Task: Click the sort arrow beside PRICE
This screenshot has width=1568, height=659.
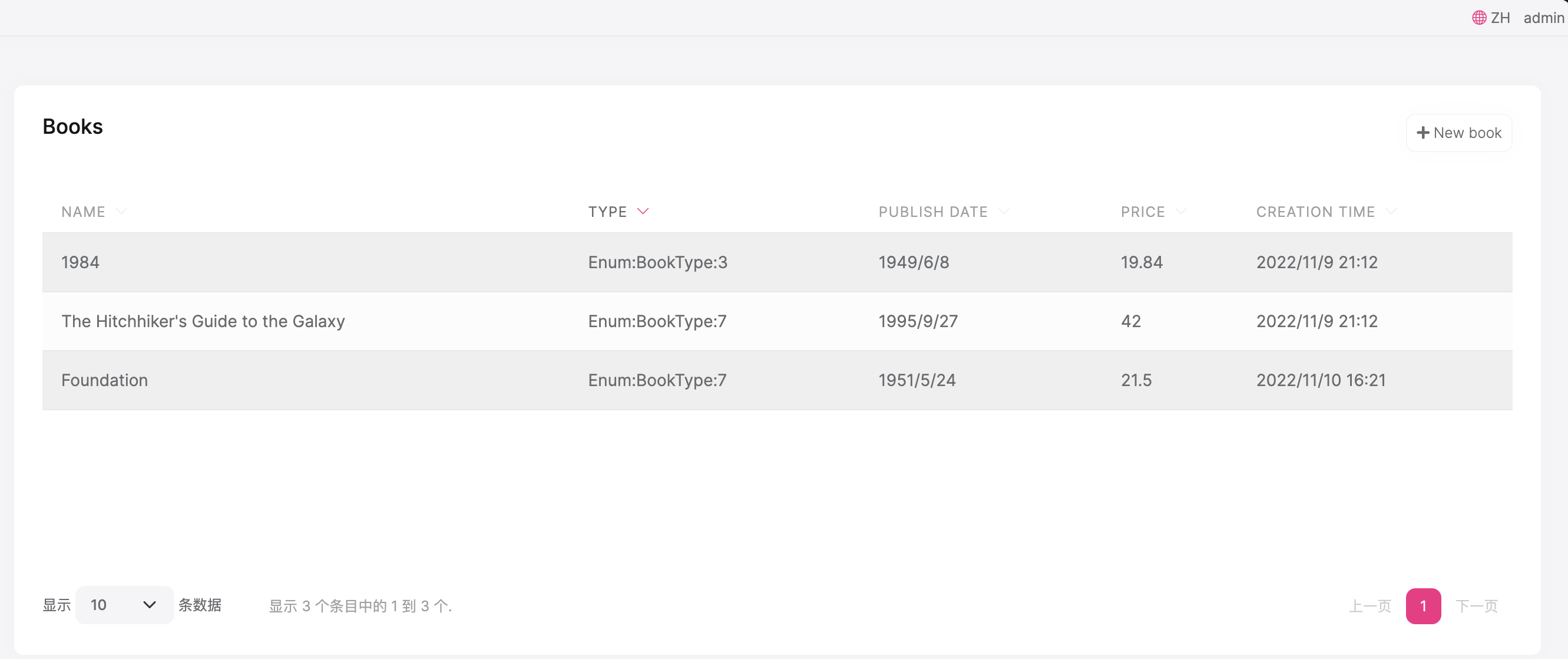Action: (x=1181, y=212)
